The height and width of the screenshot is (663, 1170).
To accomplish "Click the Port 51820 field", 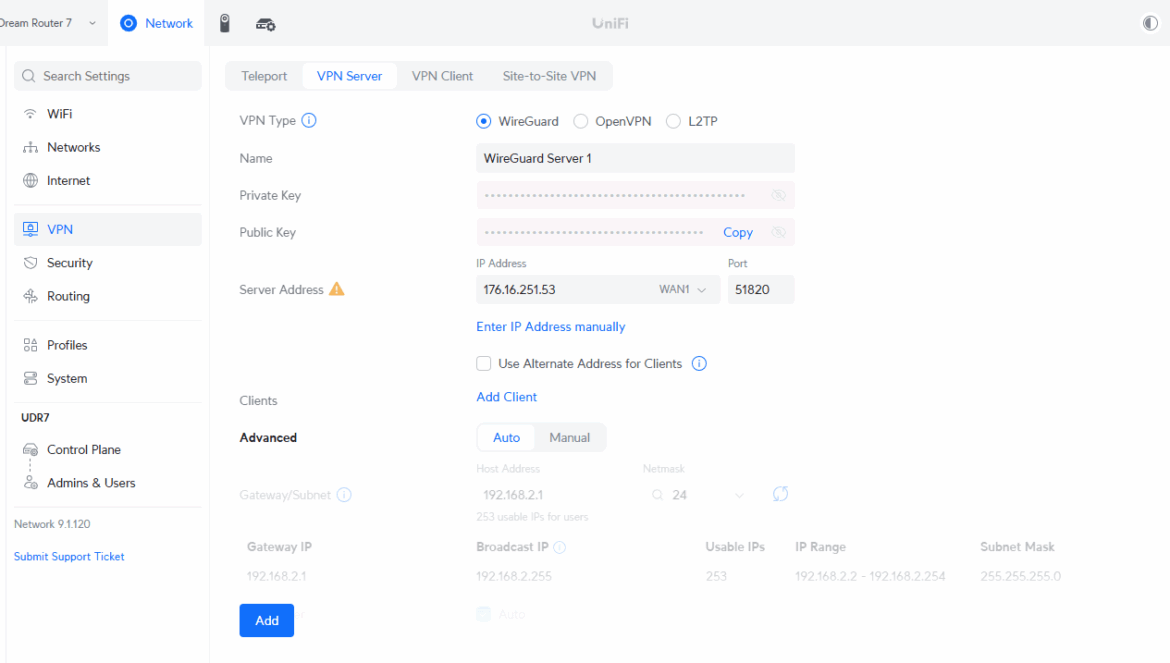I will [x=761, y=289].
